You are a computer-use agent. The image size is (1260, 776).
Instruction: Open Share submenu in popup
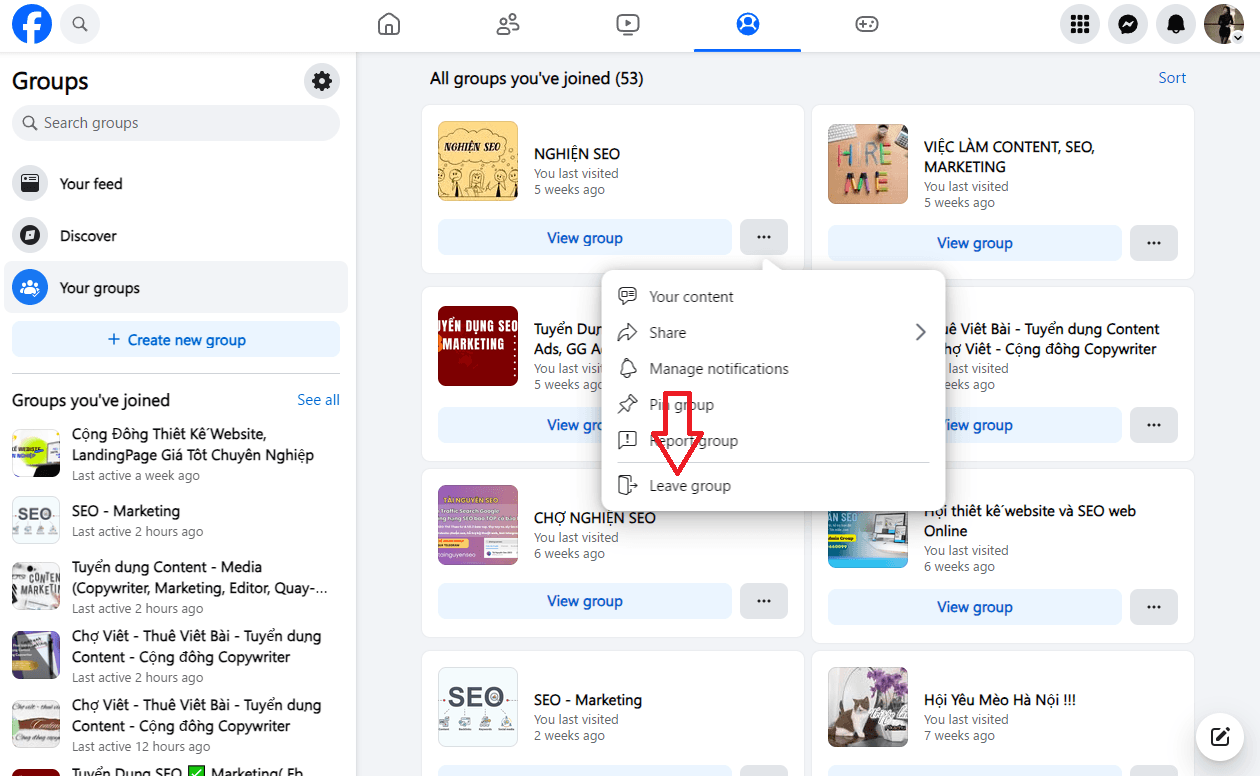[x=773, y=333]
